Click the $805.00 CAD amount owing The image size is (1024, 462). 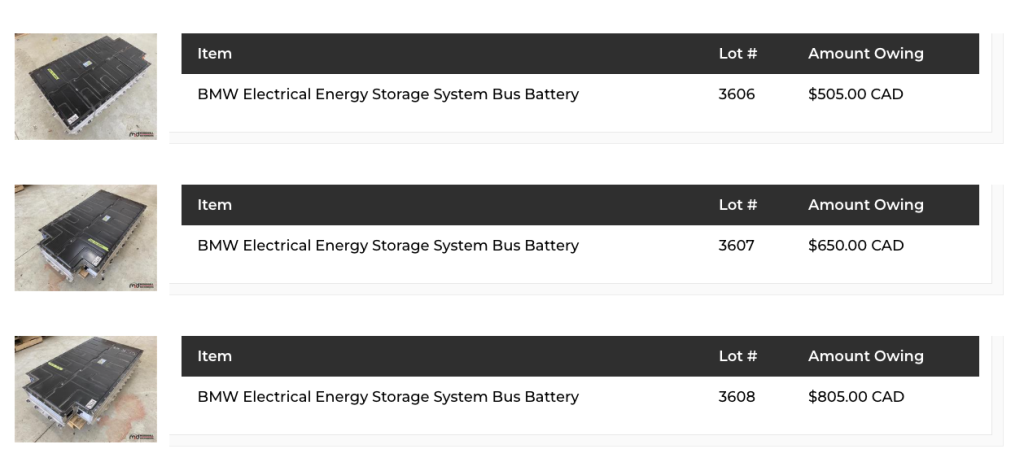click(x=856, y=397)
